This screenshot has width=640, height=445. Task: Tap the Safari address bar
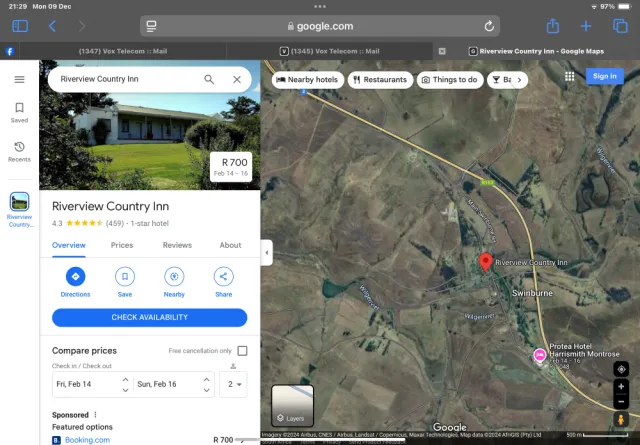[x=320, y=26]
